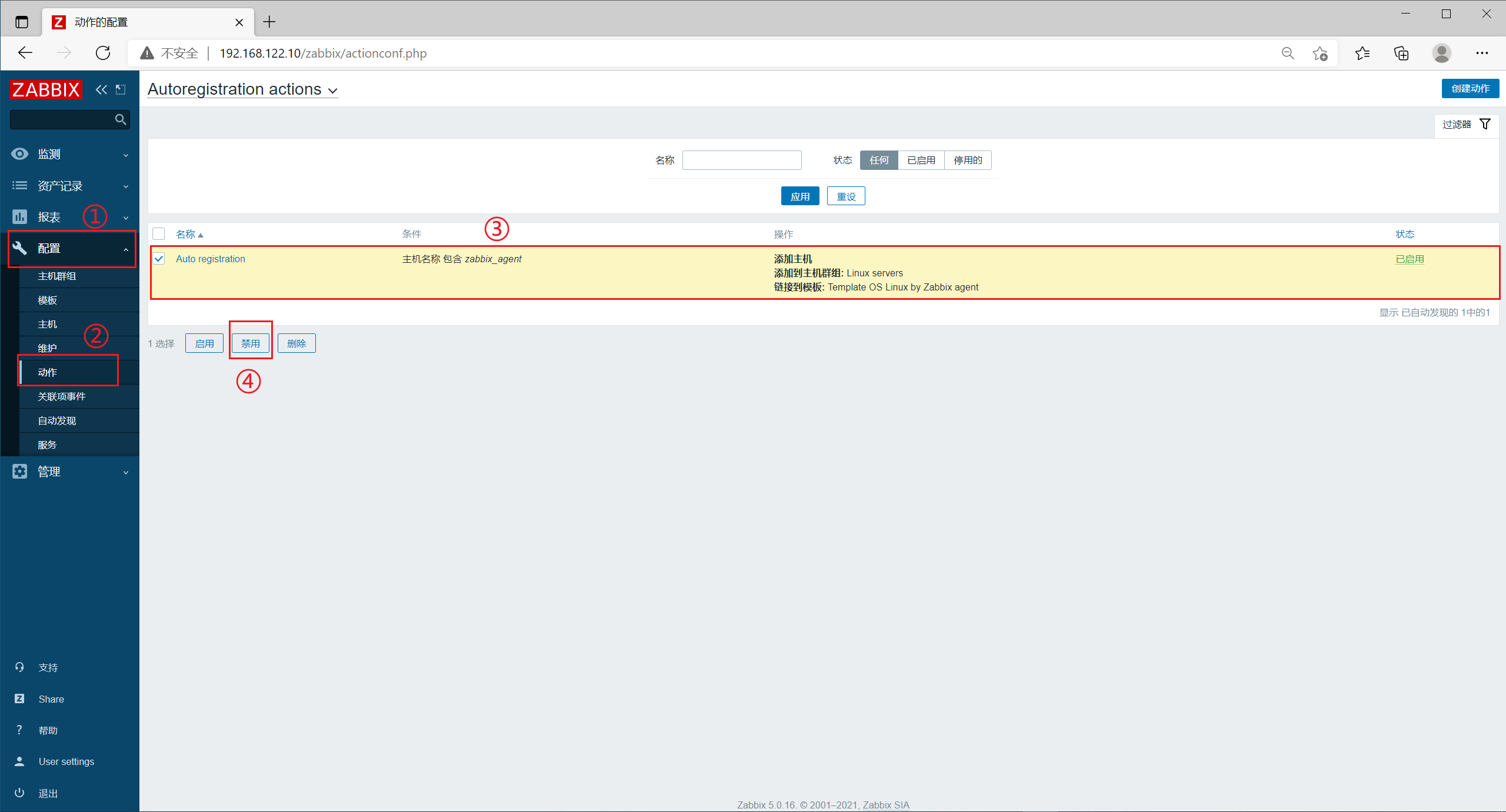Viewport: 1506px width, 812px height.
Task: Expand the 管理 menu section
Action: [x=70, y=472]
